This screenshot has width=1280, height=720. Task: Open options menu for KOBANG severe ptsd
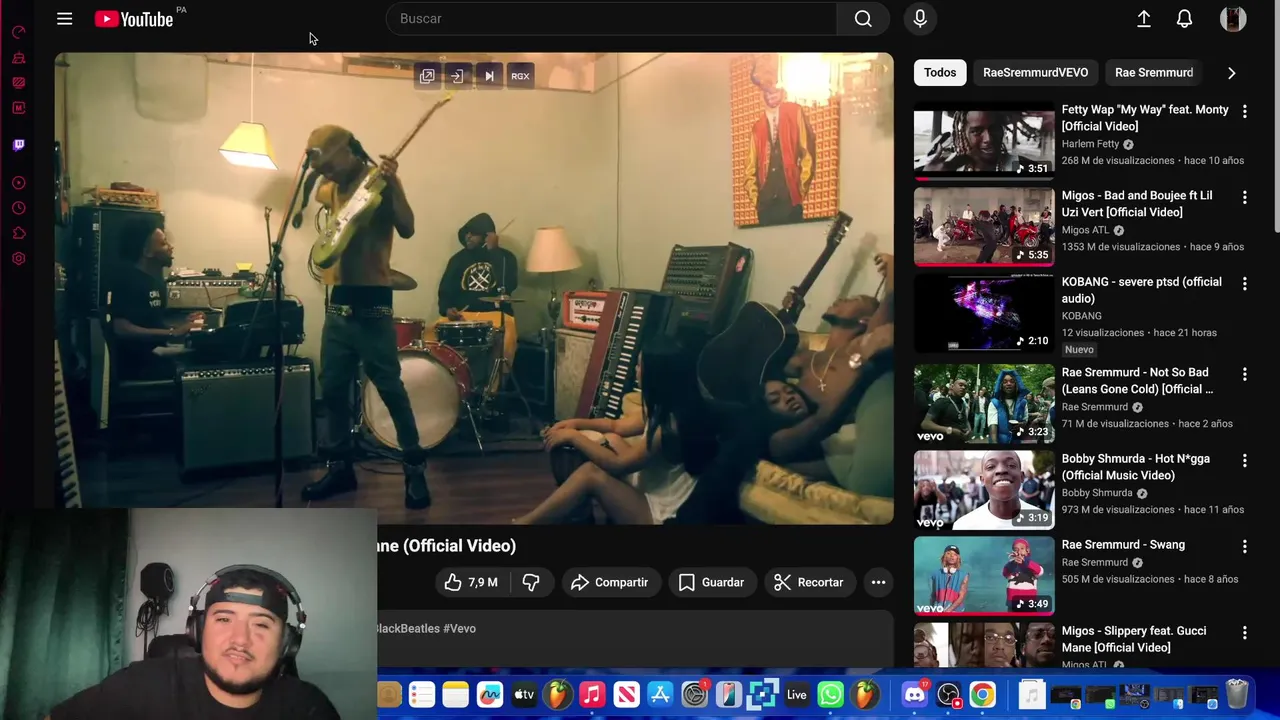(1245, 284)
